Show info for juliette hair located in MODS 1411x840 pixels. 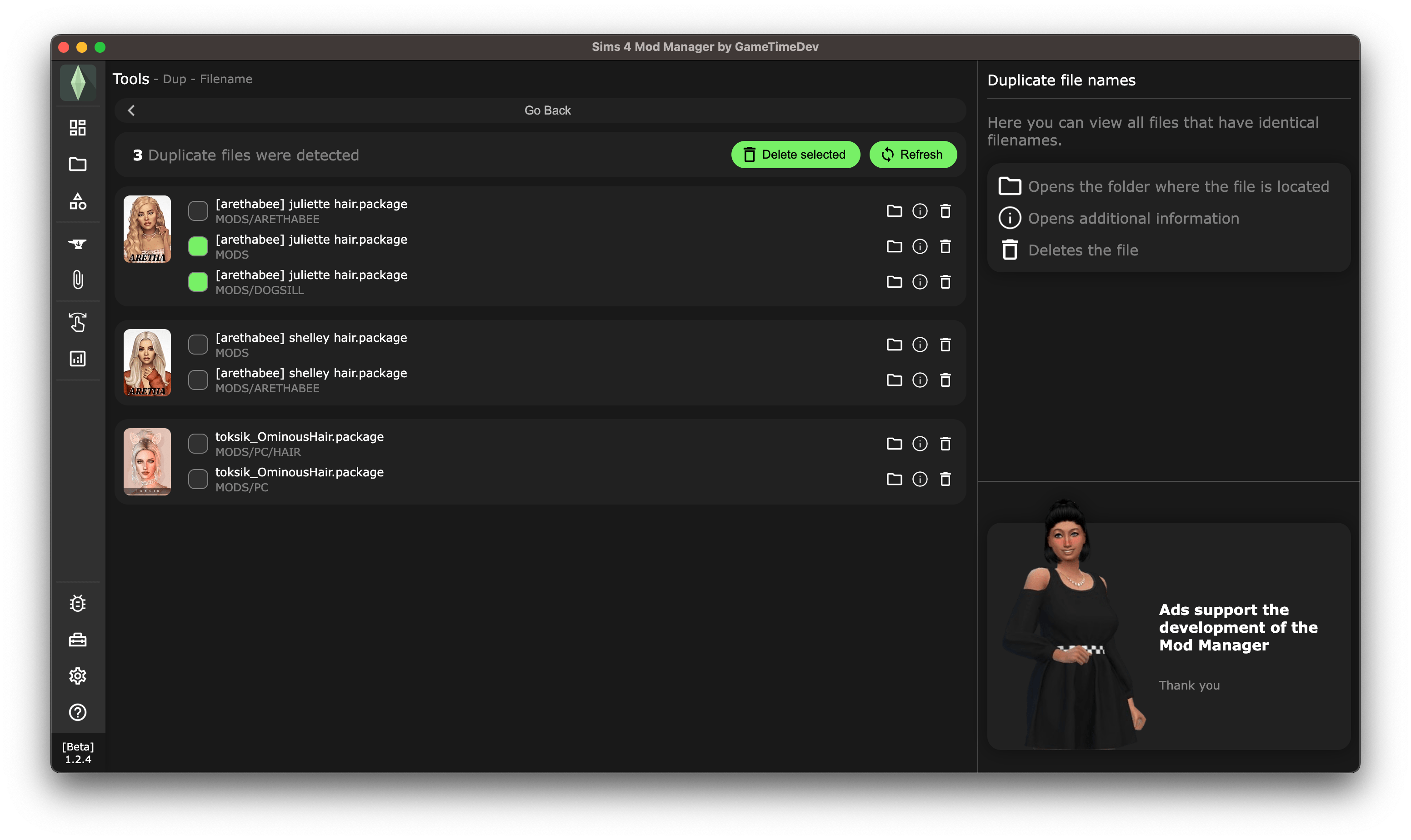pyautogui.click(x=920, y=246)
